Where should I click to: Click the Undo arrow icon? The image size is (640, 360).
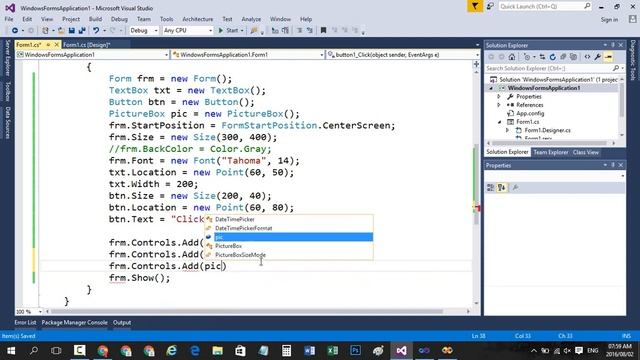click(96, 31)
